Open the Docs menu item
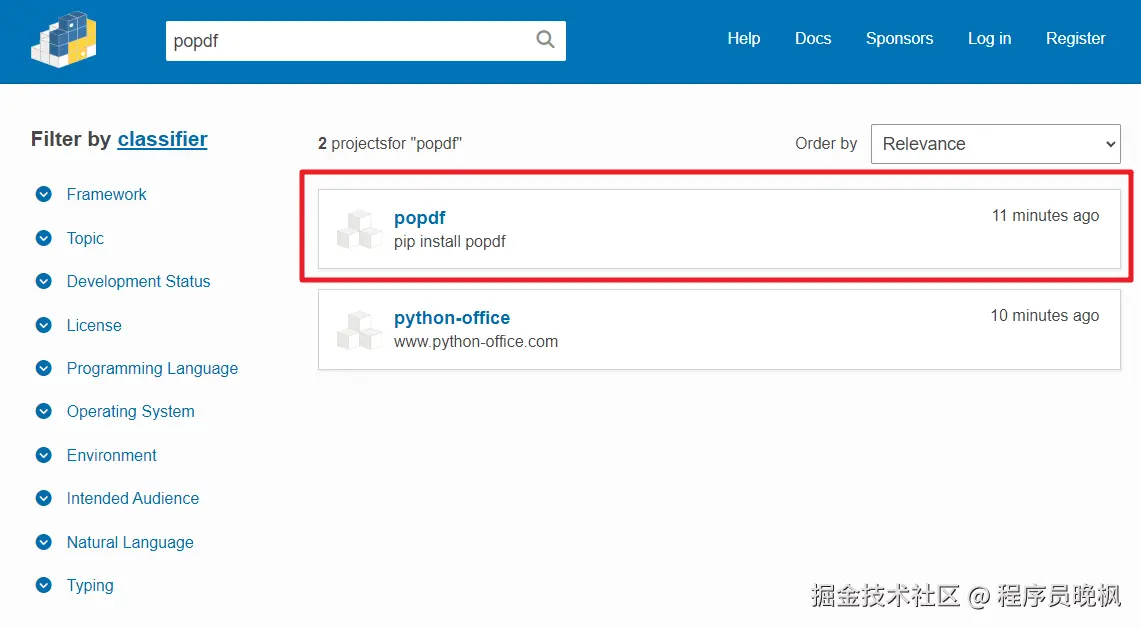The height and width of the screenshot is (629, 1141). tap(813, 39)
